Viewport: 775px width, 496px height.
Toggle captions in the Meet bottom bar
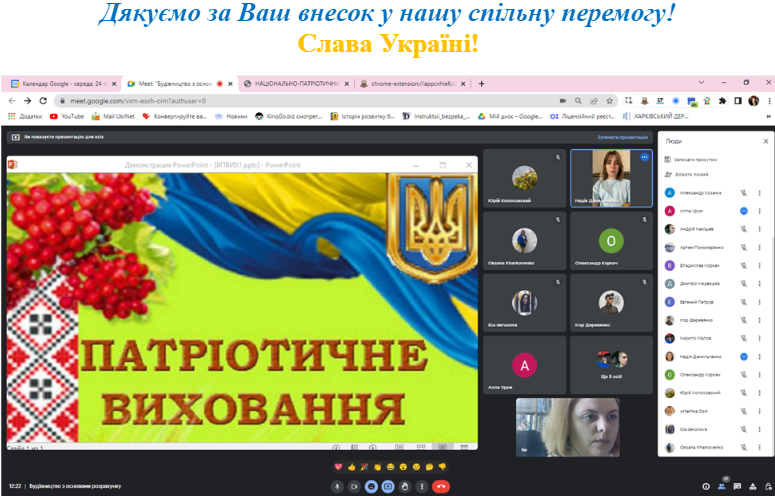click(x=371, y=486)
